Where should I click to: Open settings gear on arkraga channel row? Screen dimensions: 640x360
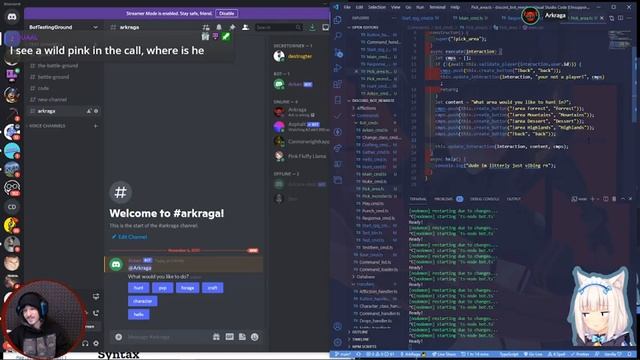pyautogui.click(x=96, y=111)
